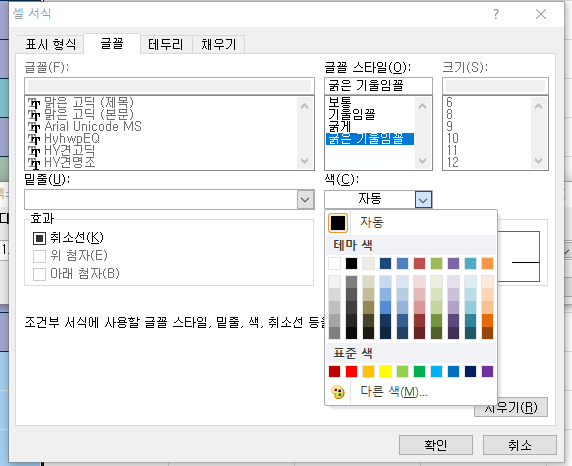Choose light green in standard colors

[x=402, y=371]
